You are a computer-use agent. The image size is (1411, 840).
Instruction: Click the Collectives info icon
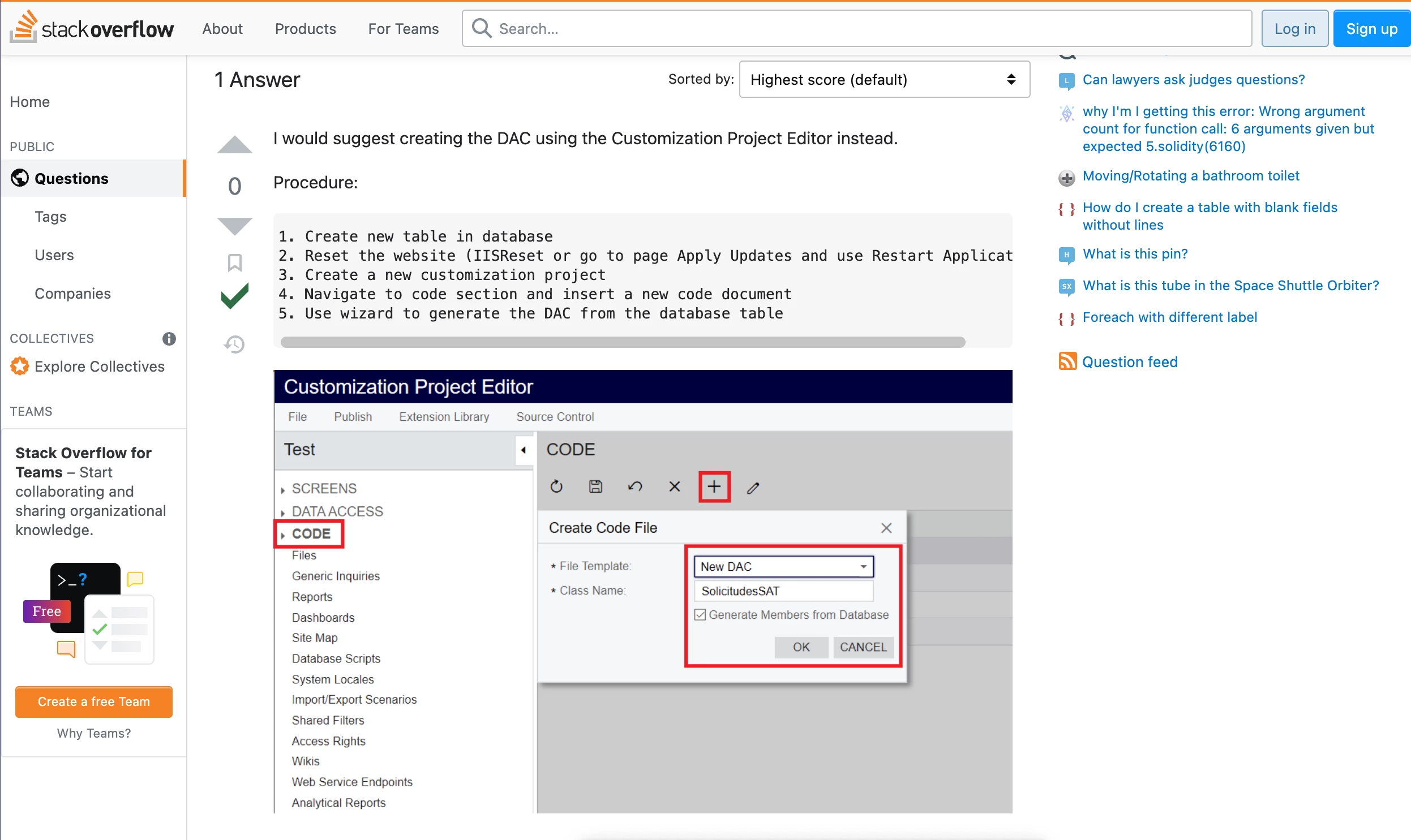(169, 338)
